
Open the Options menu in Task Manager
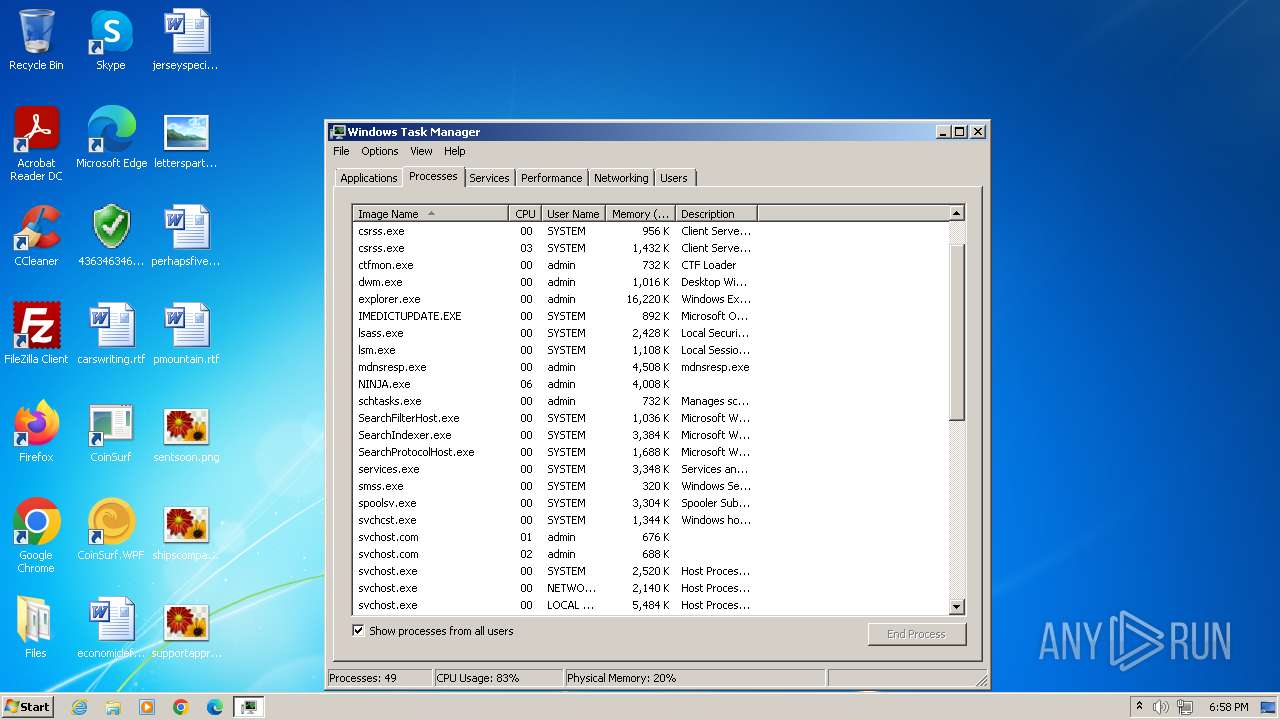tap(380, 151)
